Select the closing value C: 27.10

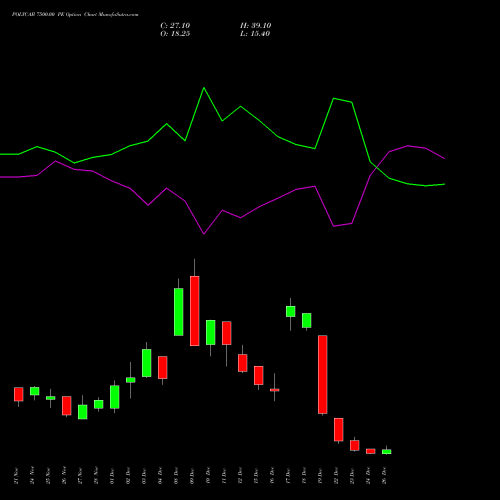click(x=175, y=26)
